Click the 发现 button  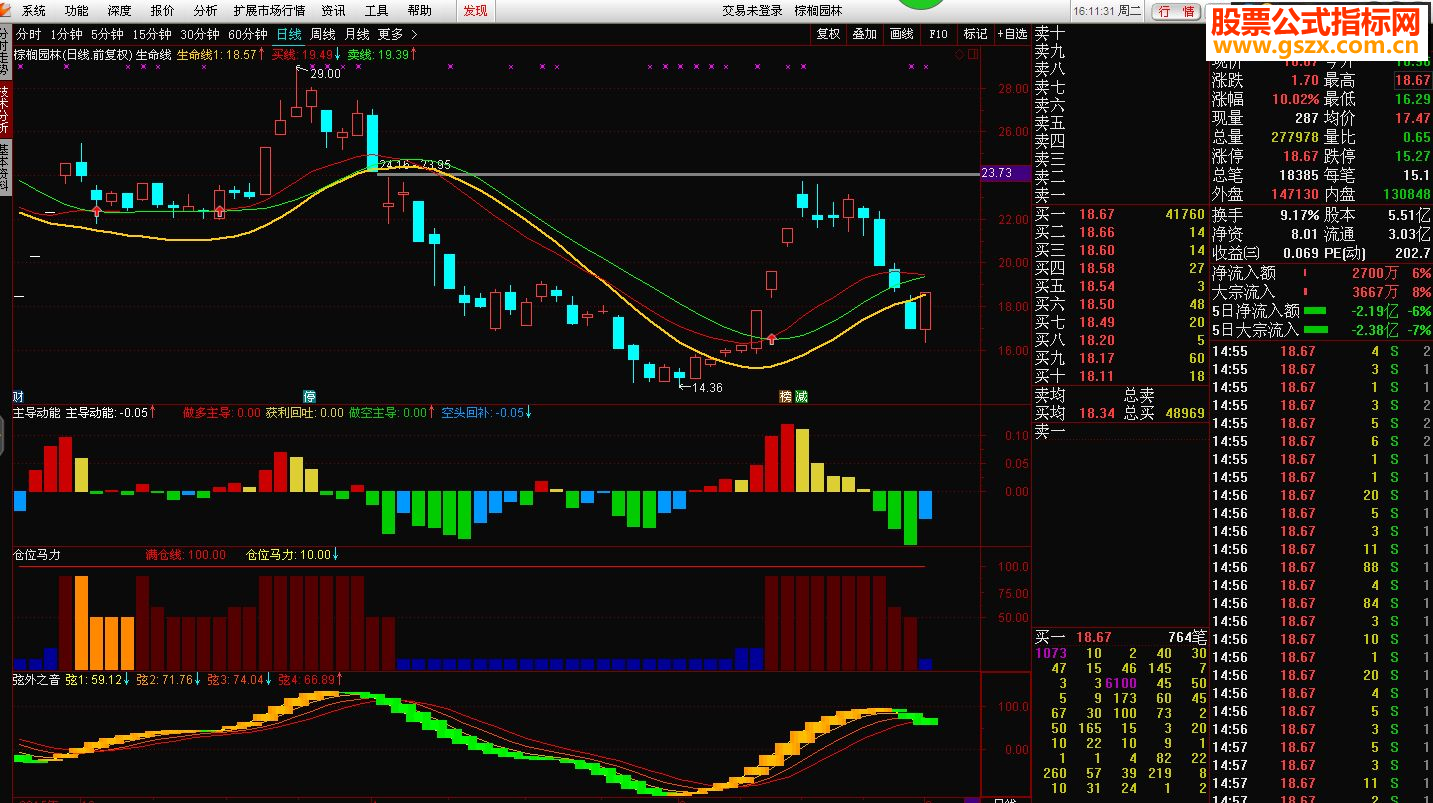coord(476,11)
